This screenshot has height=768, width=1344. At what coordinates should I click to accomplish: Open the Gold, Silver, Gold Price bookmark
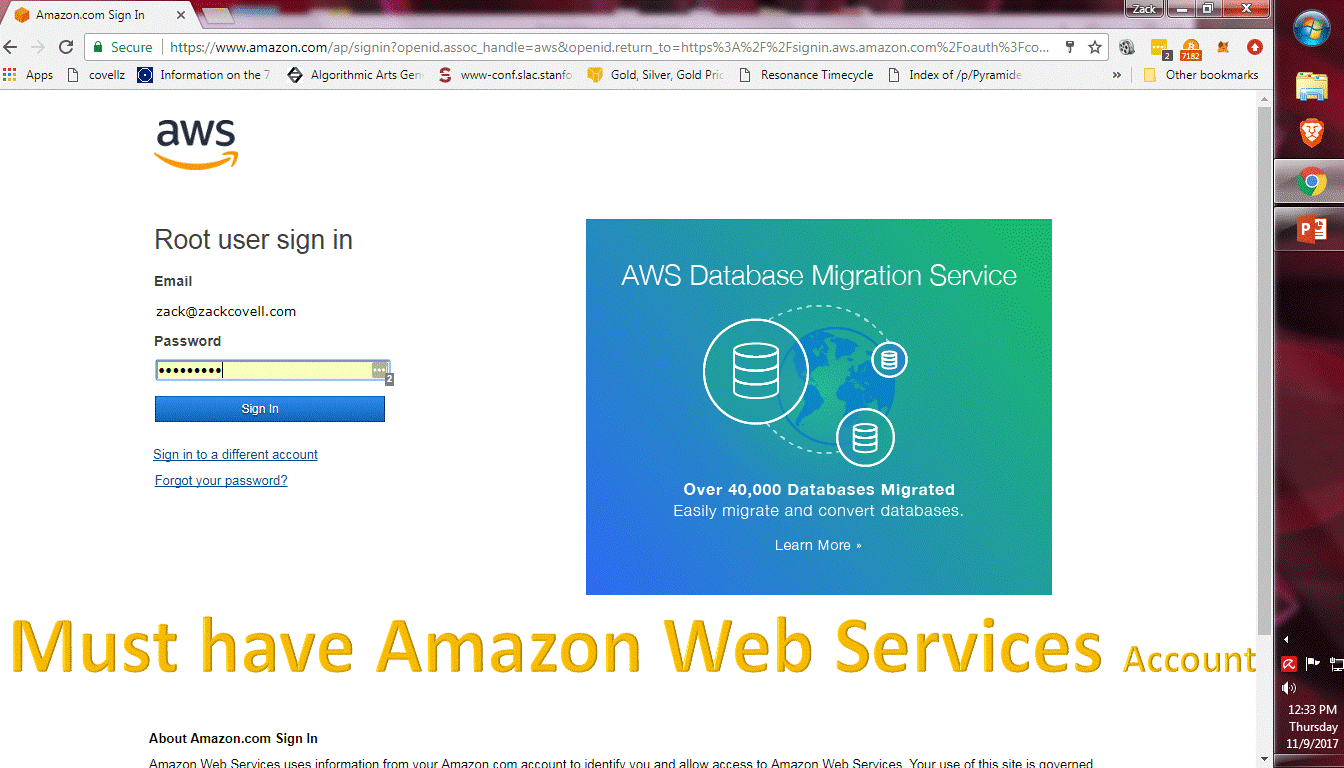click(x=656, y=75)
